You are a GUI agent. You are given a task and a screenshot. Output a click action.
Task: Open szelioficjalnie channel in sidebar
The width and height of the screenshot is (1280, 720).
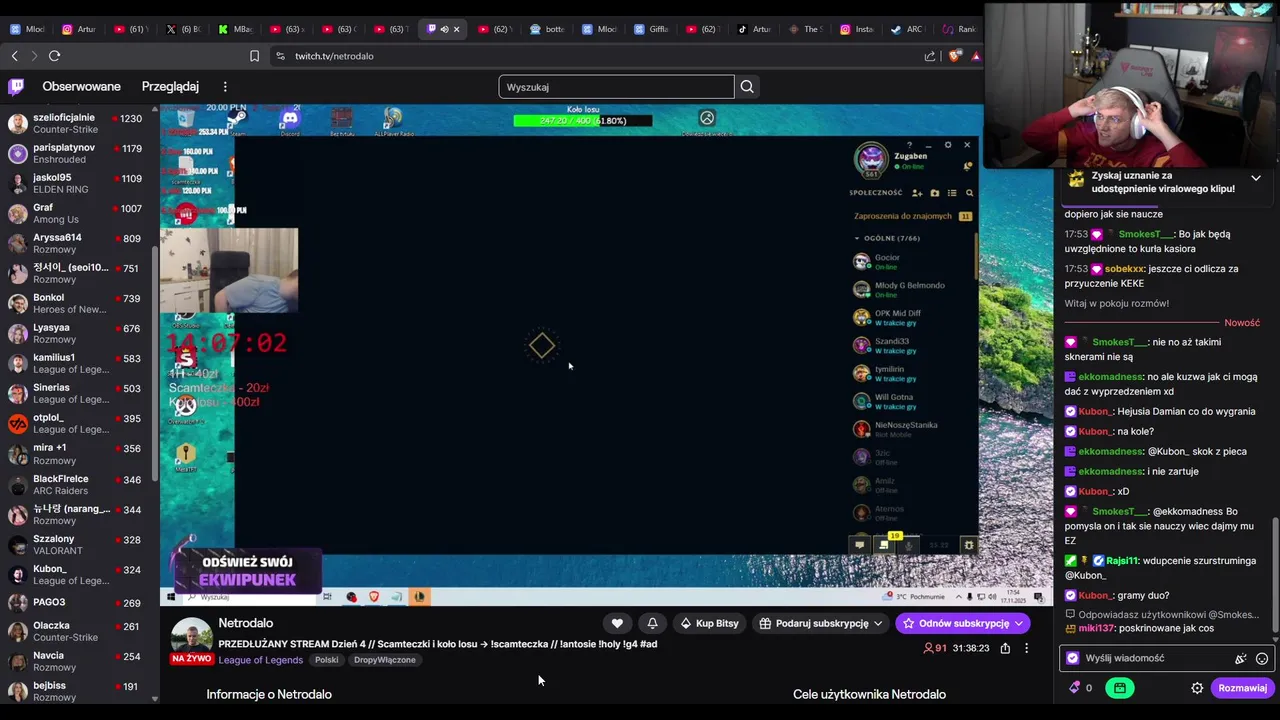(x=78, y=123)
